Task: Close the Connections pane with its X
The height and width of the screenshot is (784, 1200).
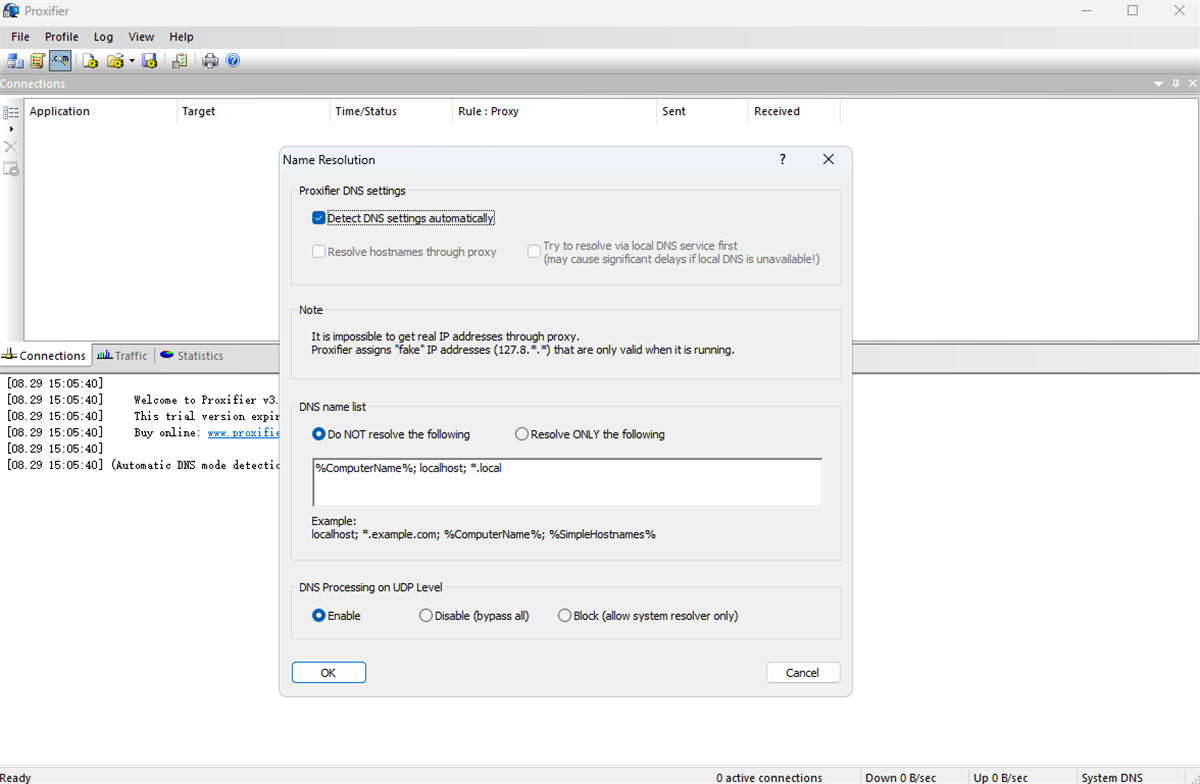Action: (x=1192, y=84)
